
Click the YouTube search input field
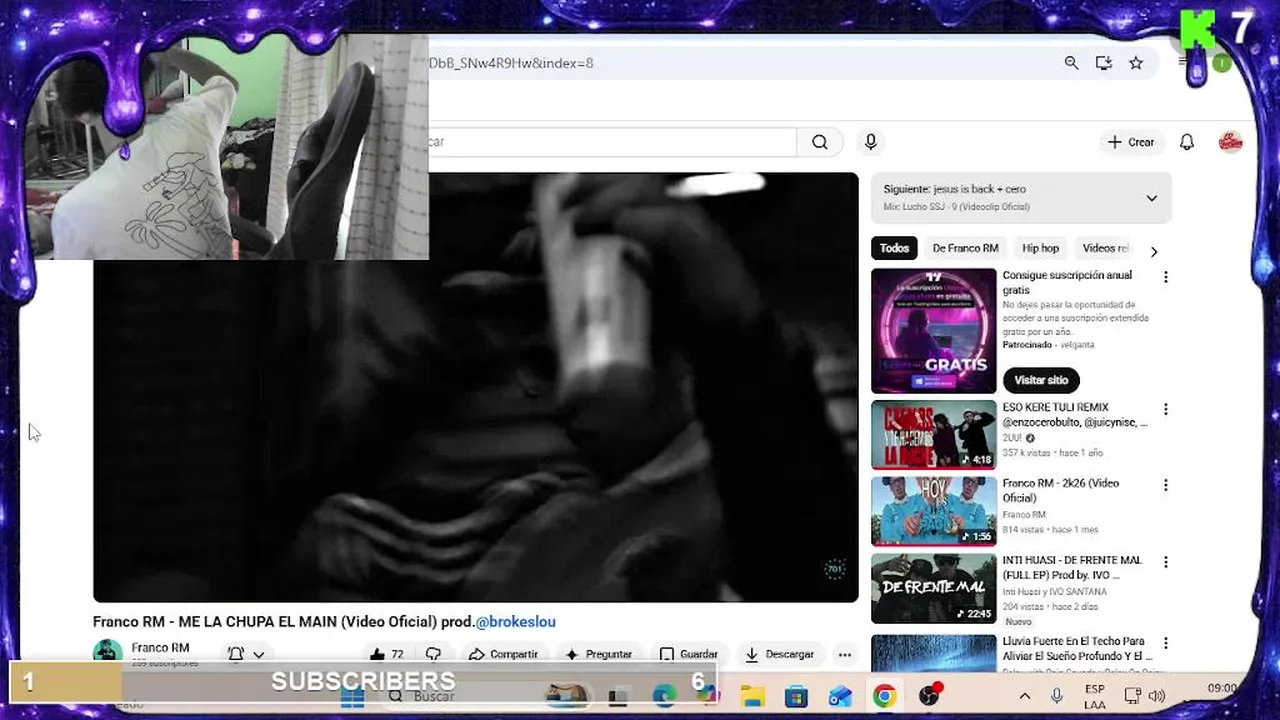(612, 142)
